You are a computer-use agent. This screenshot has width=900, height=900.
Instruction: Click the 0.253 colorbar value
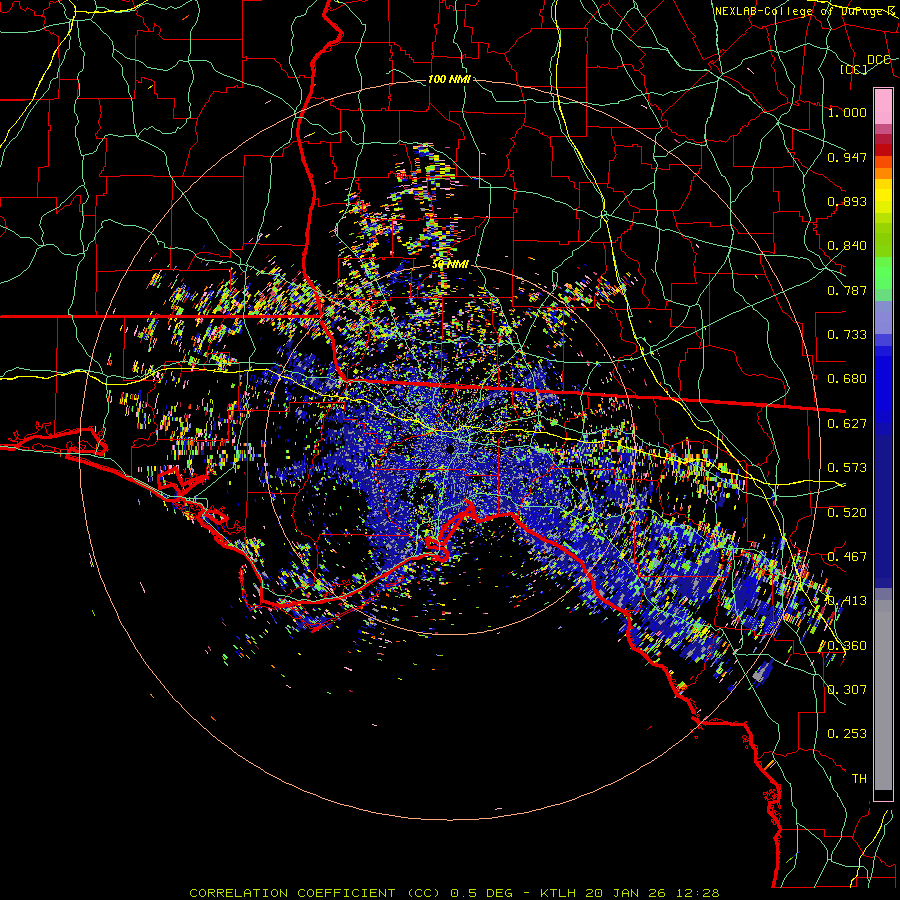(847, 734)
